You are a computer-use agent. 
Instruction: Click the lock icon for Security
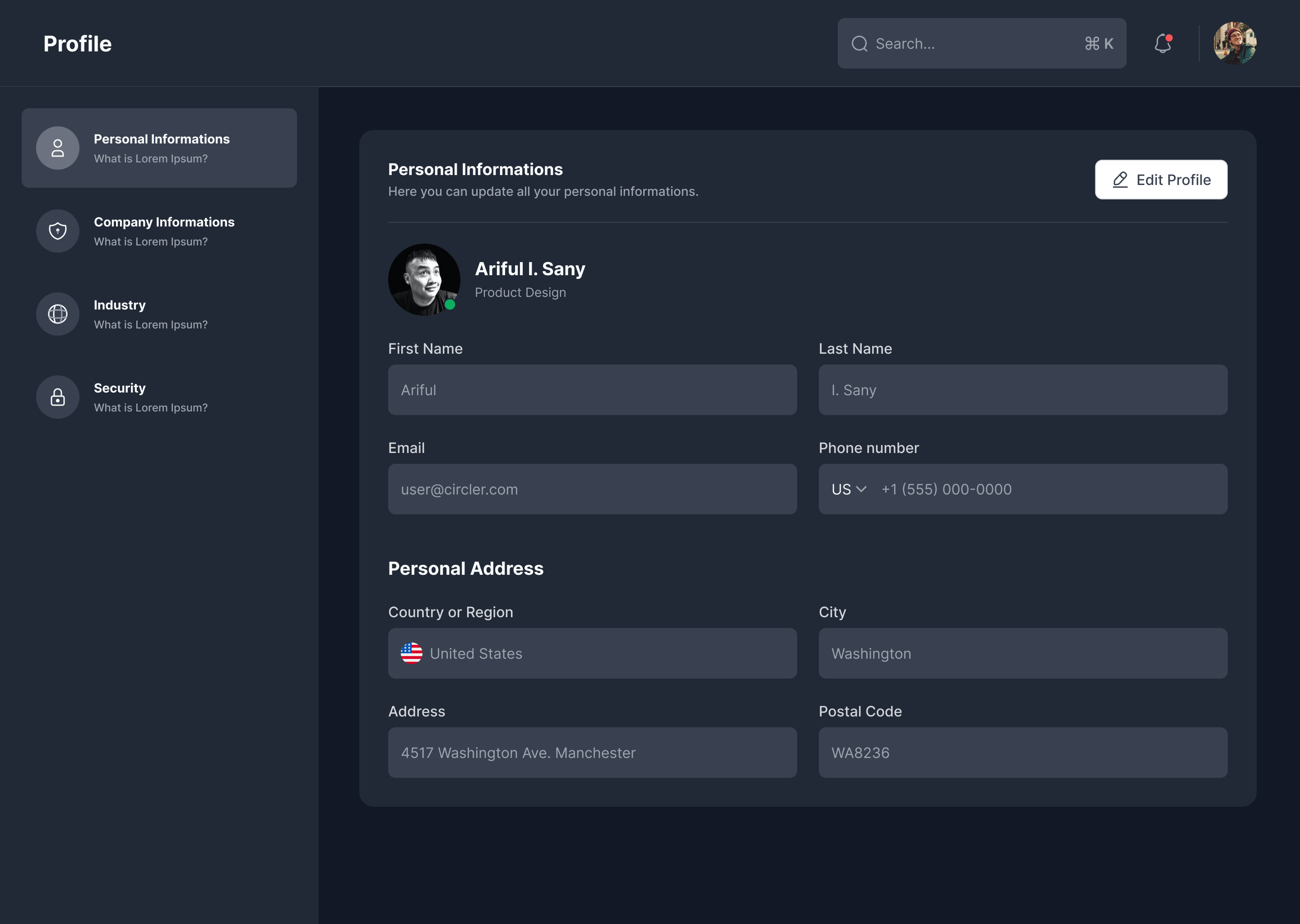[x=57, y=397]
